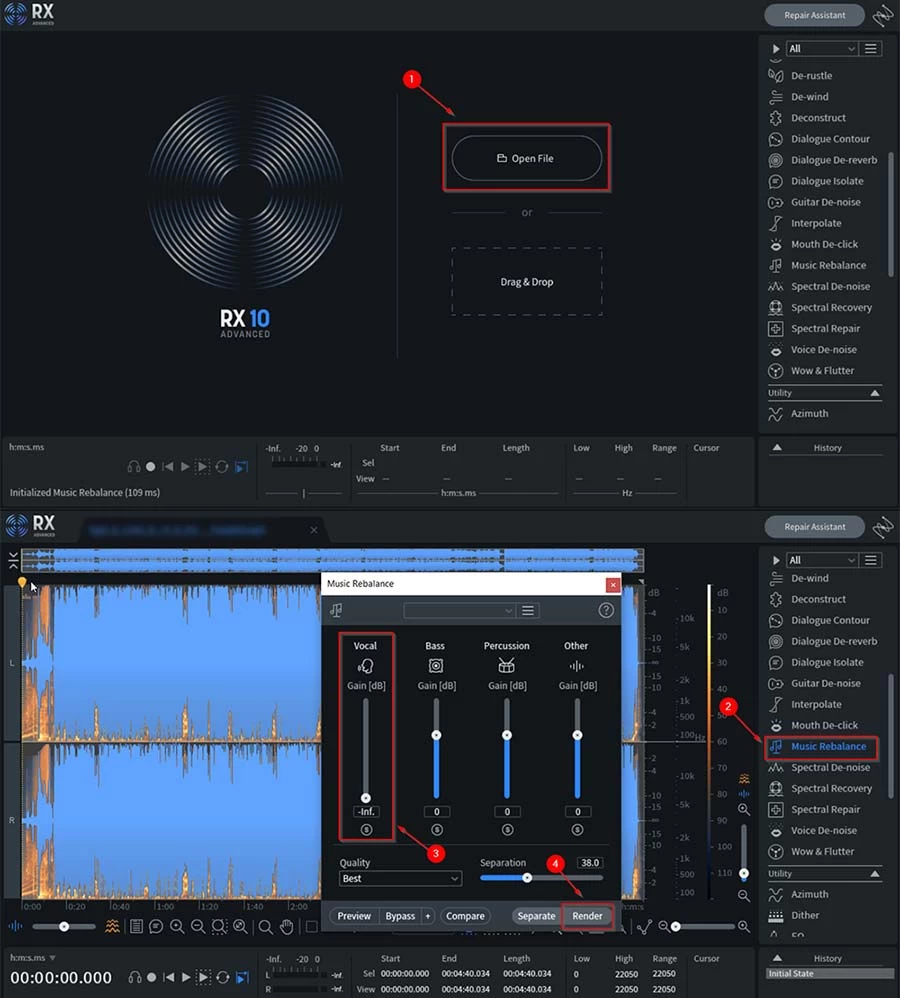Toggle Bypass in Music Rebalance

pos(400,916)
